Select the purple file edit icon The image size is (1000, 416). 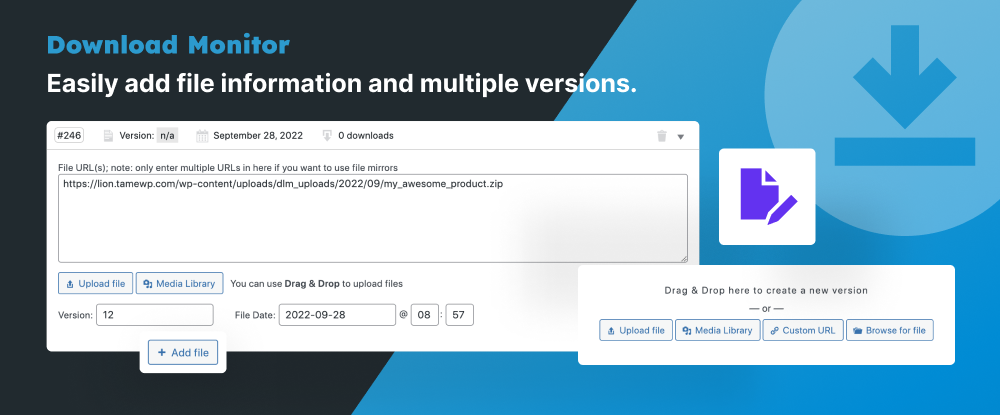coord(767,196)
